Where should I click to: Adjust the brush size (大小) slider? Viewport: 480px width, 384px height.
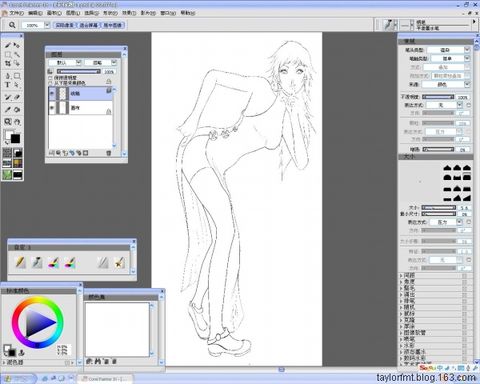(439, 208)
